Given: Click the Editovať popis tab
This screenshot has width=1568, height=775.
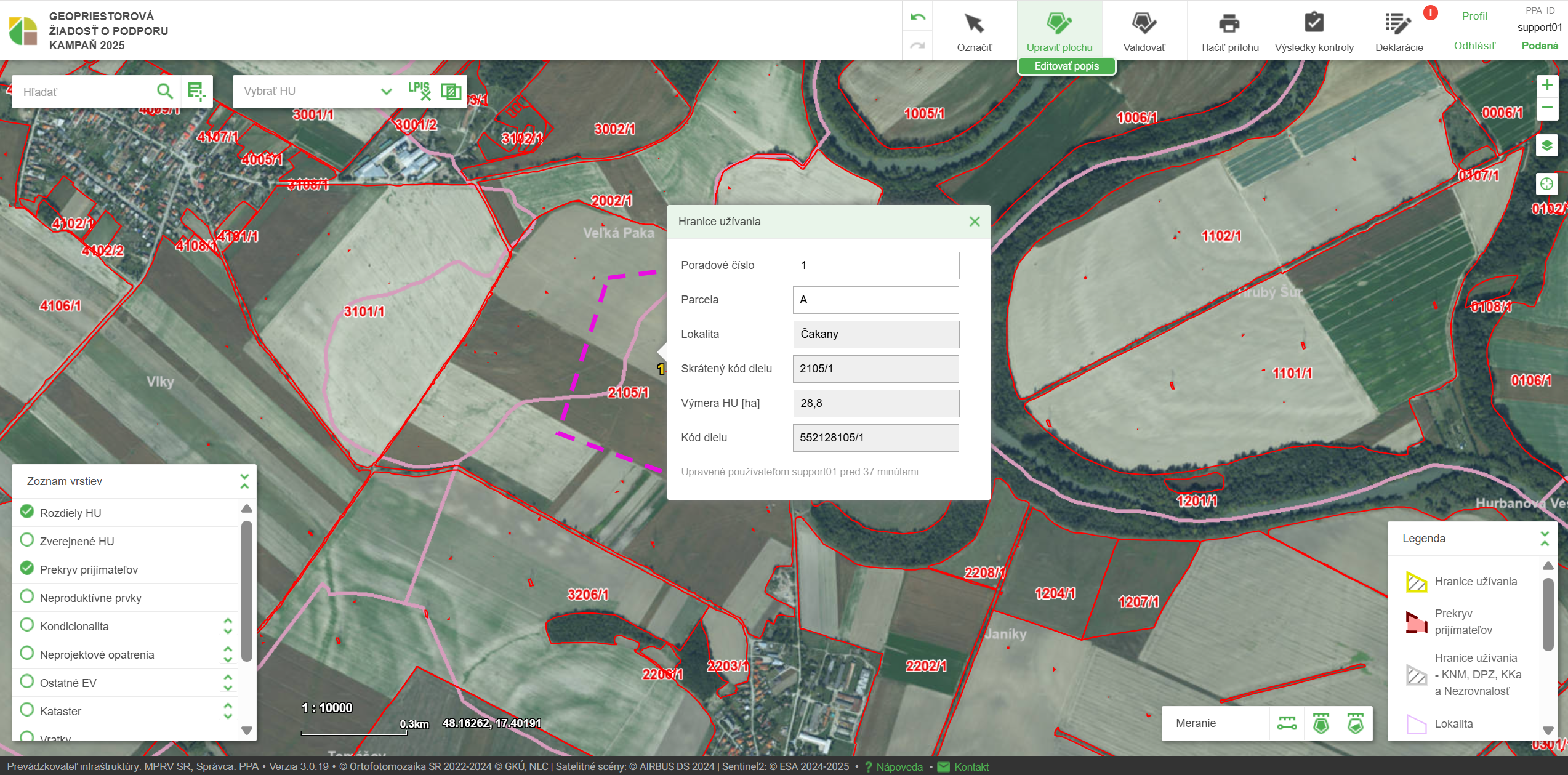Looking at the screenshot, I should pyautogui.click(x=1066, y=66).
